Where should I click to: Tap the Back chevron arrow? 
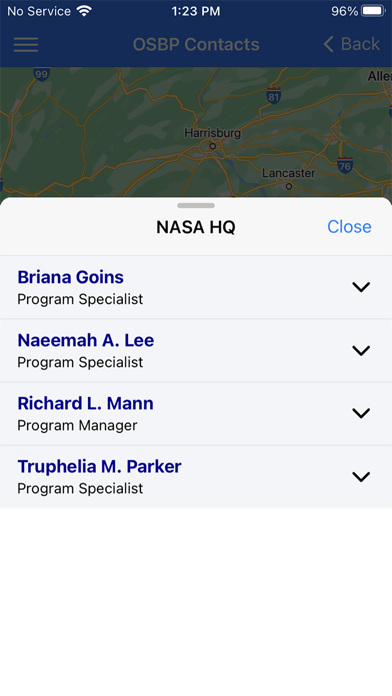click(329, 44)
